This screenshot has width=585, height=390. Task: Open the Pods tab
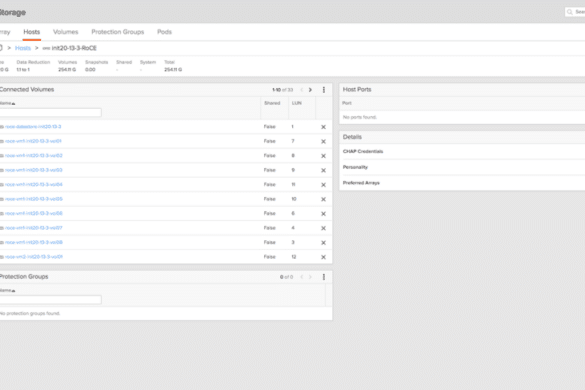point(164,32)
